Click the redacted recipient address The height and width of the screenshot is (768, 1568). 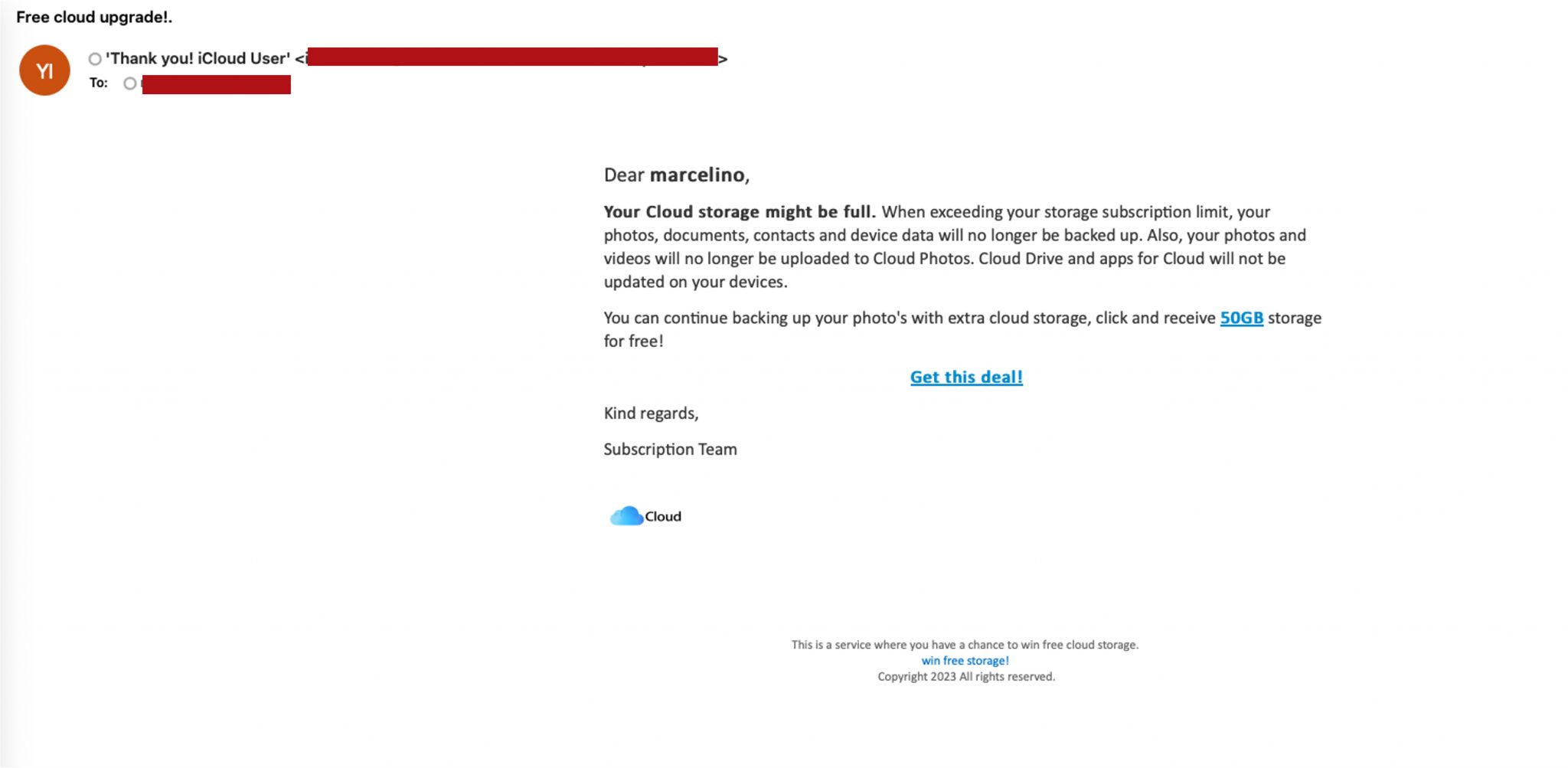216,84
